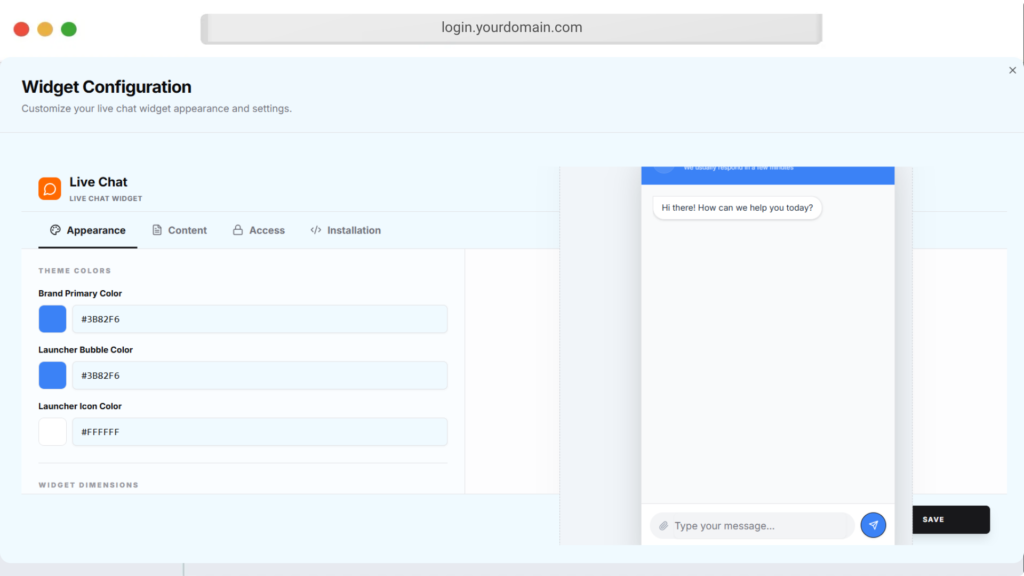1024x576 pixels.
Task: Open the Brand Primary Color swatch
Action: pos(52,319)
